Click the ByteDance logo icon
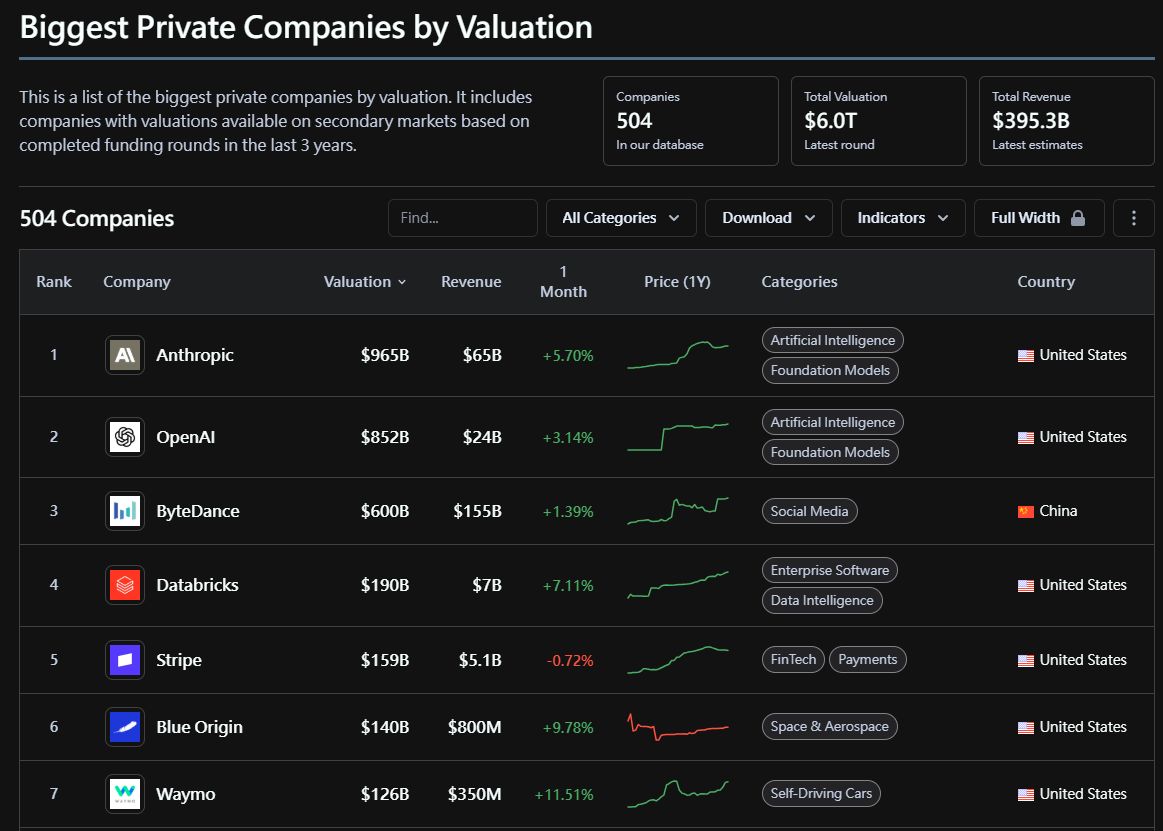The height and width of the screenshot is (831, 1163). coord(125,511)
